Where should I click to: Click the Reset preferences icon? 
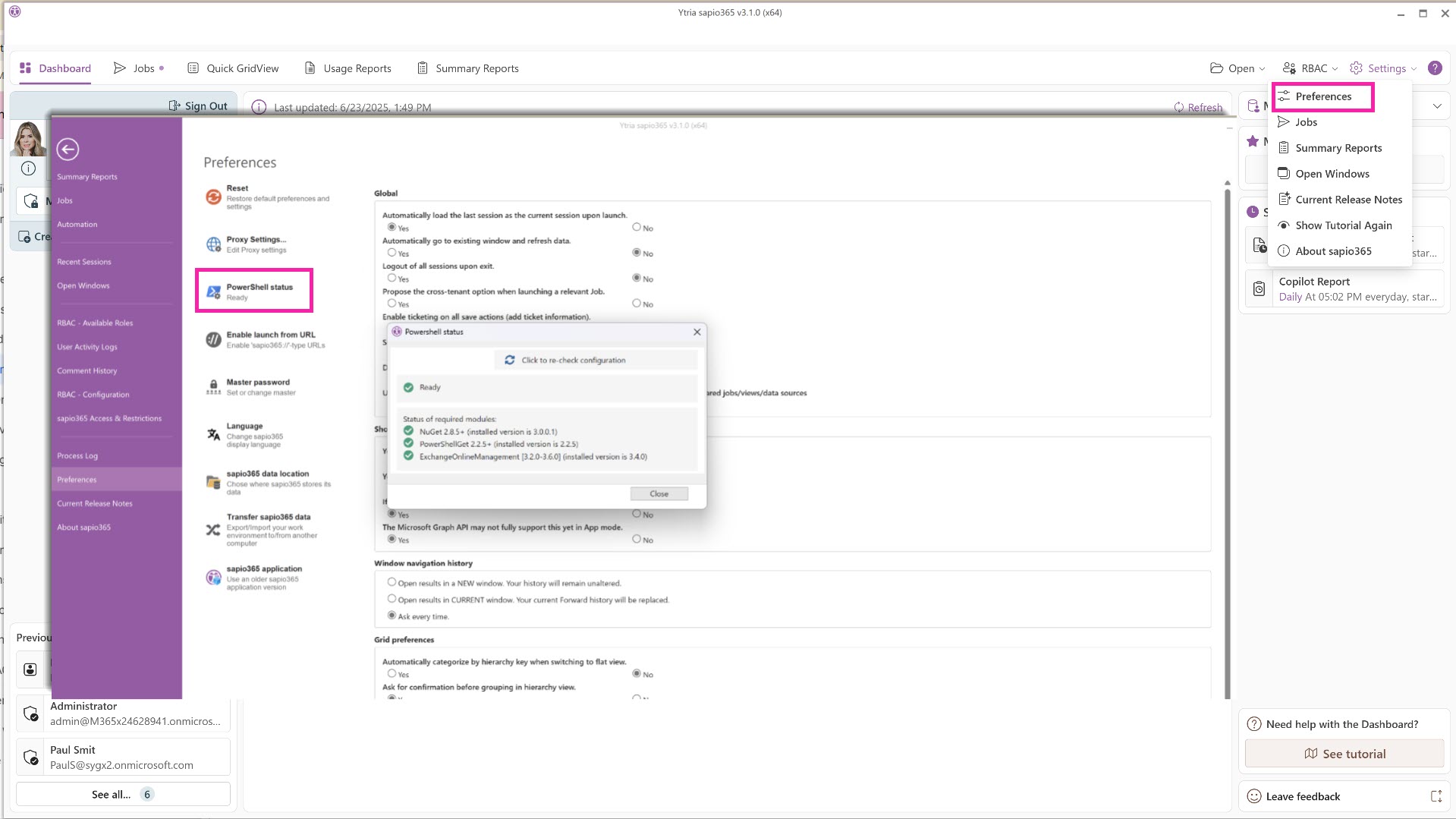(213, 197)
